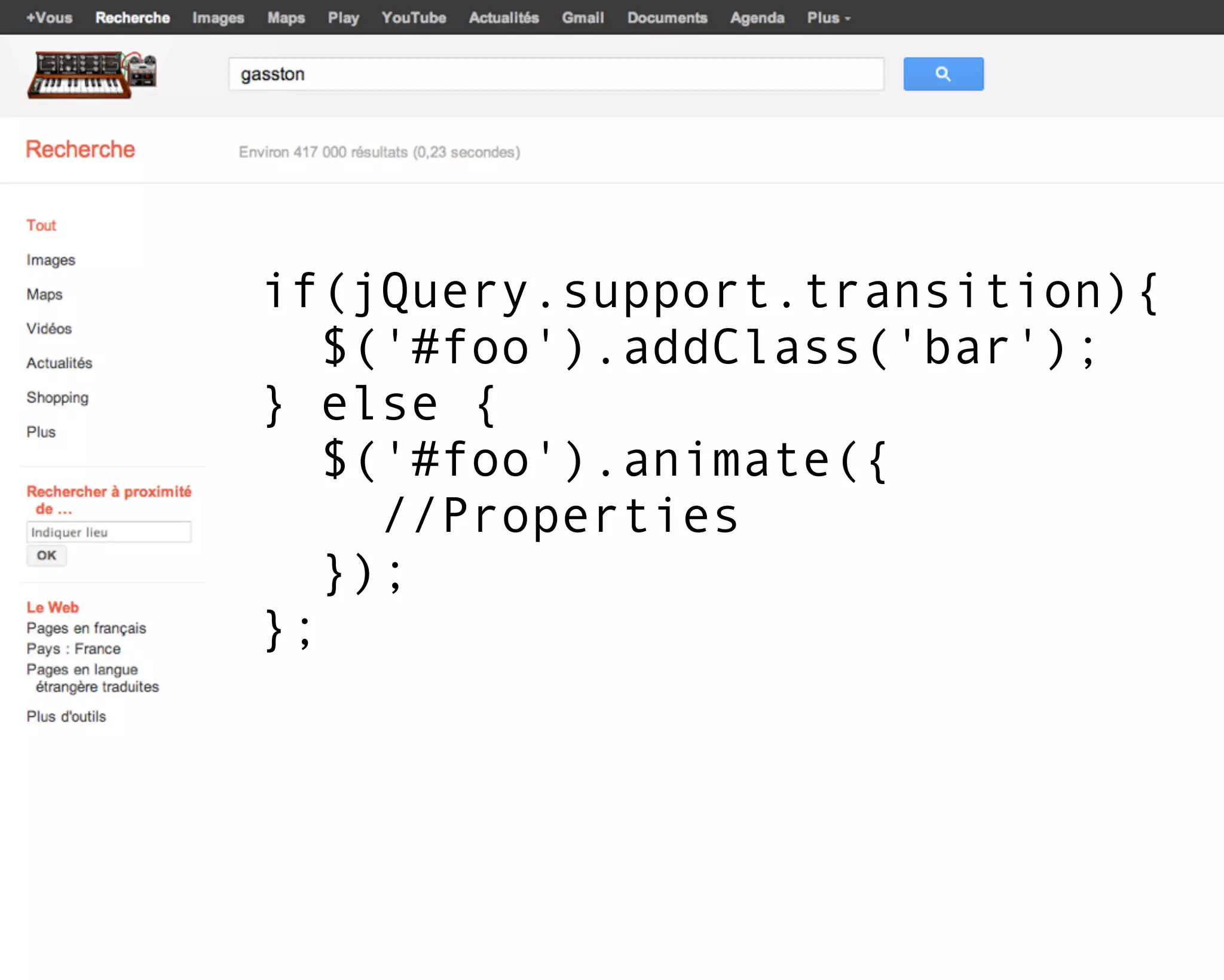This screenshot has height=980, width=1224.
Task: Expand Plus d'outils
Action: click(66, 716)
